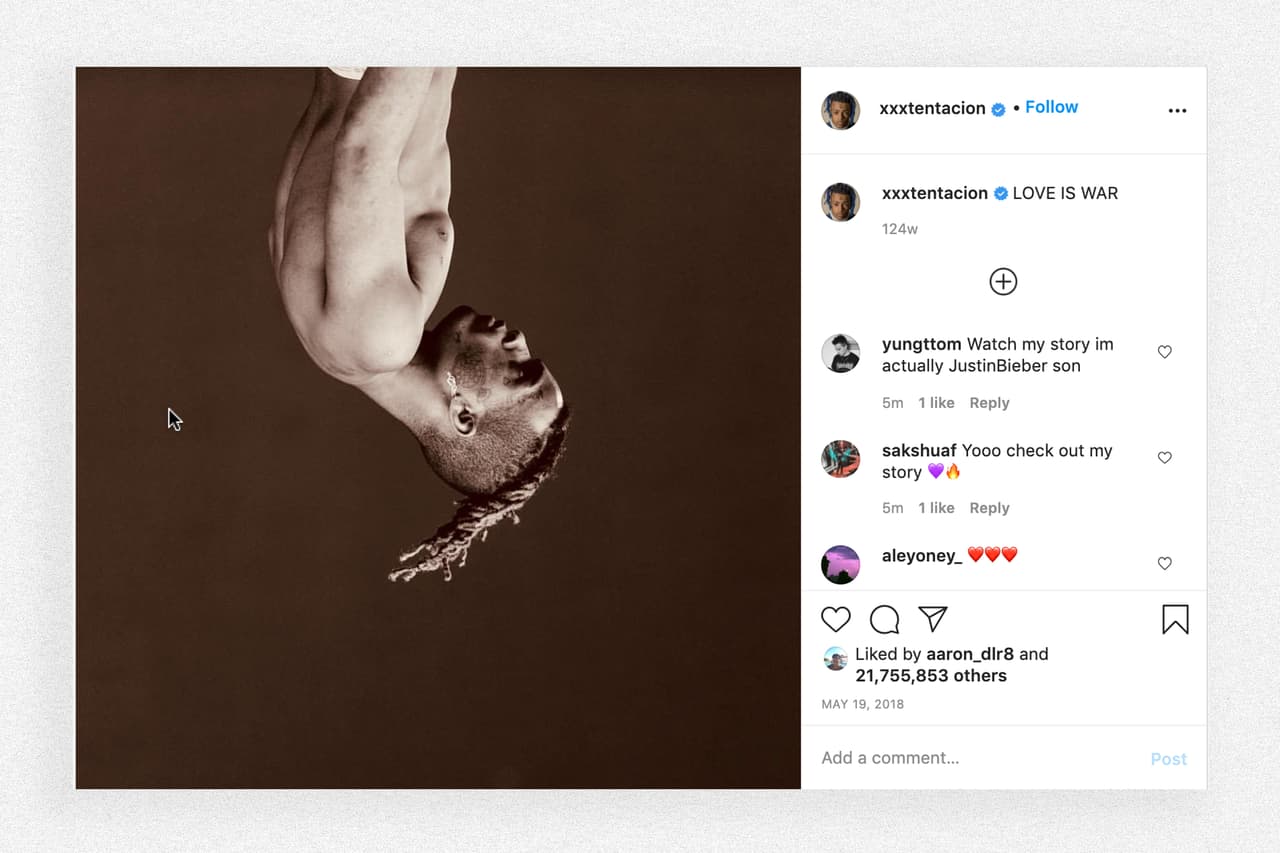
Task: Open xxxtentacion's profile picture in the header
Action: [840, 111]
